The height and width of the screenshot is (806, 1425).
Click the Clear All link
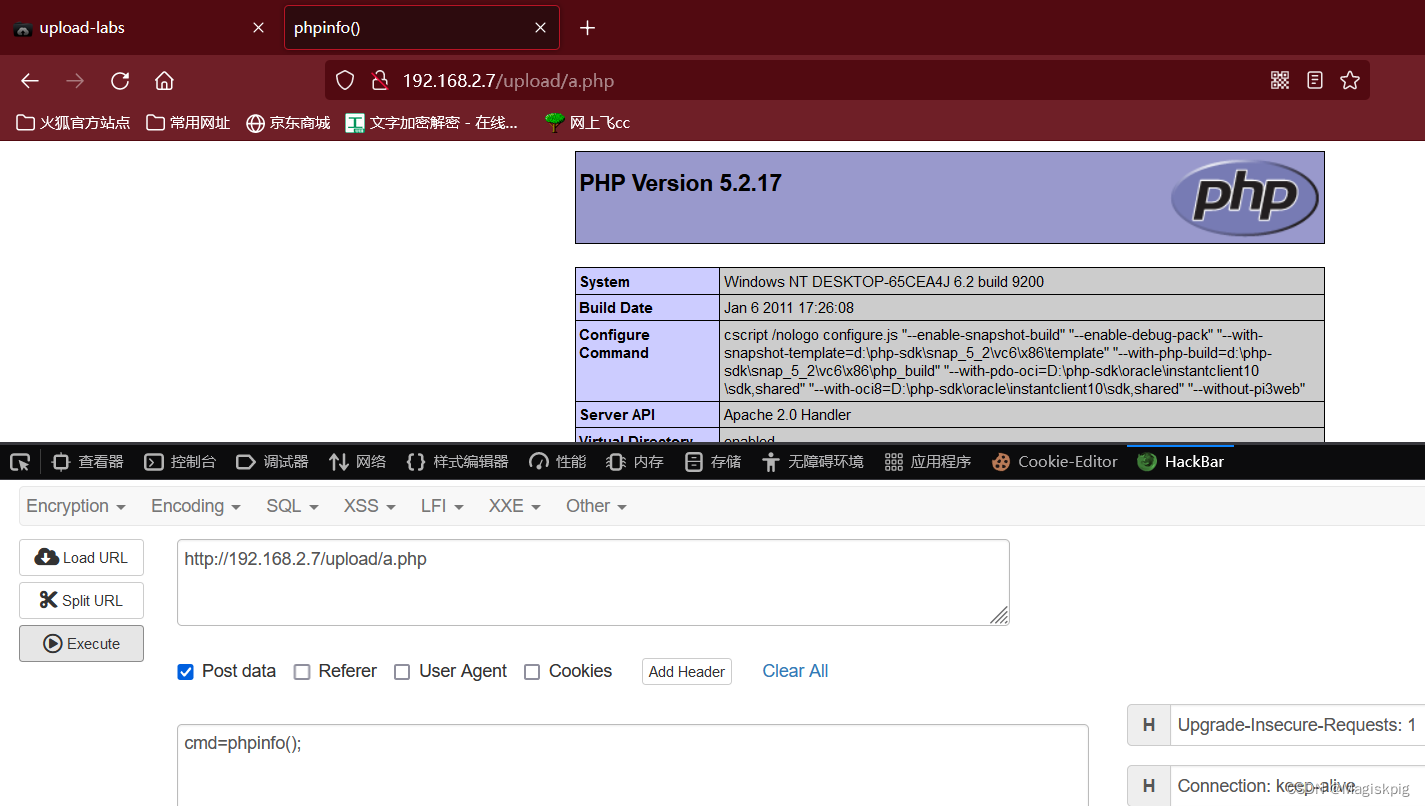795,671
